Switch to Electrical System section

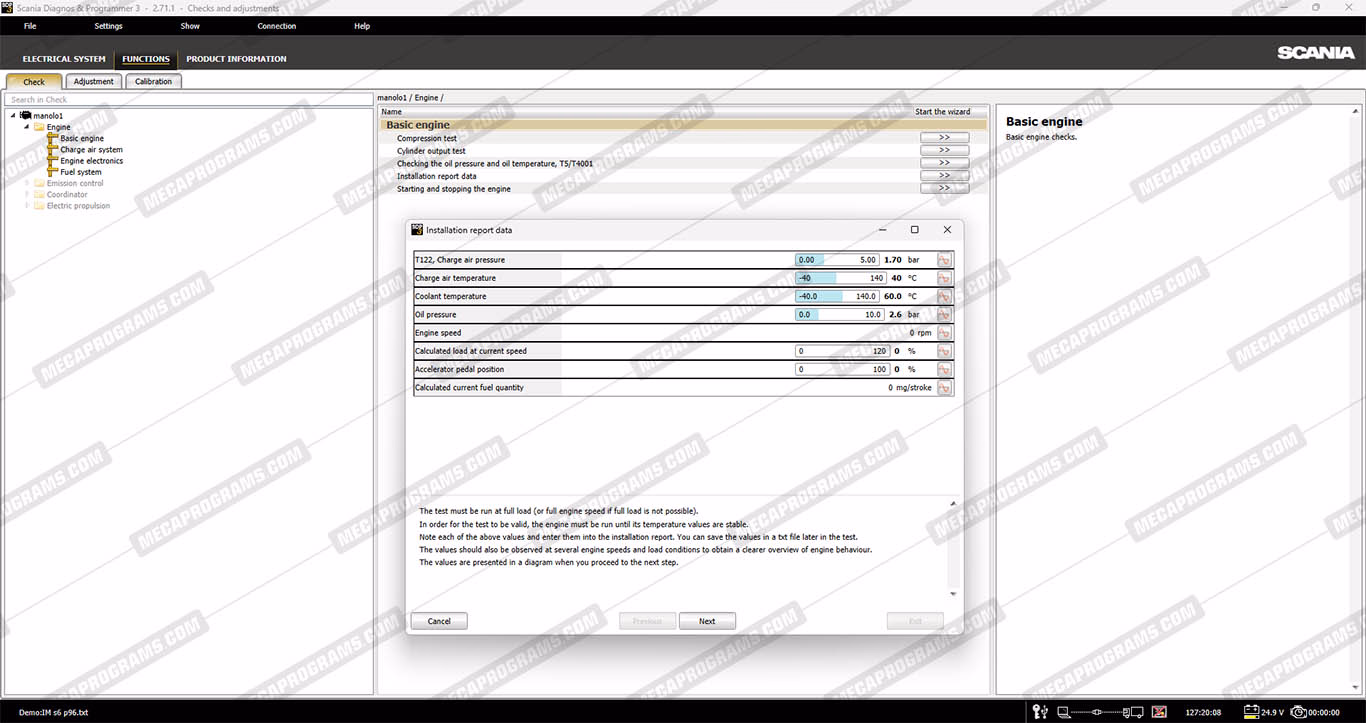coord(64,59)
